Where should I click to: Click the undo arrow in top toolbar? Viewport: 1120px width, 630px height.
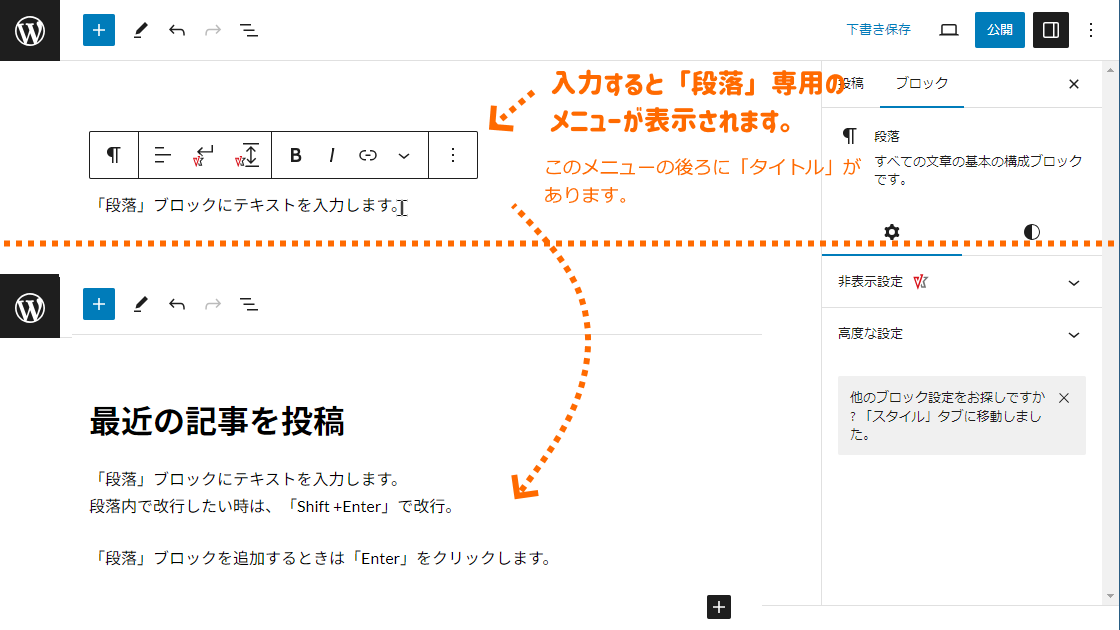click(177, 30)
